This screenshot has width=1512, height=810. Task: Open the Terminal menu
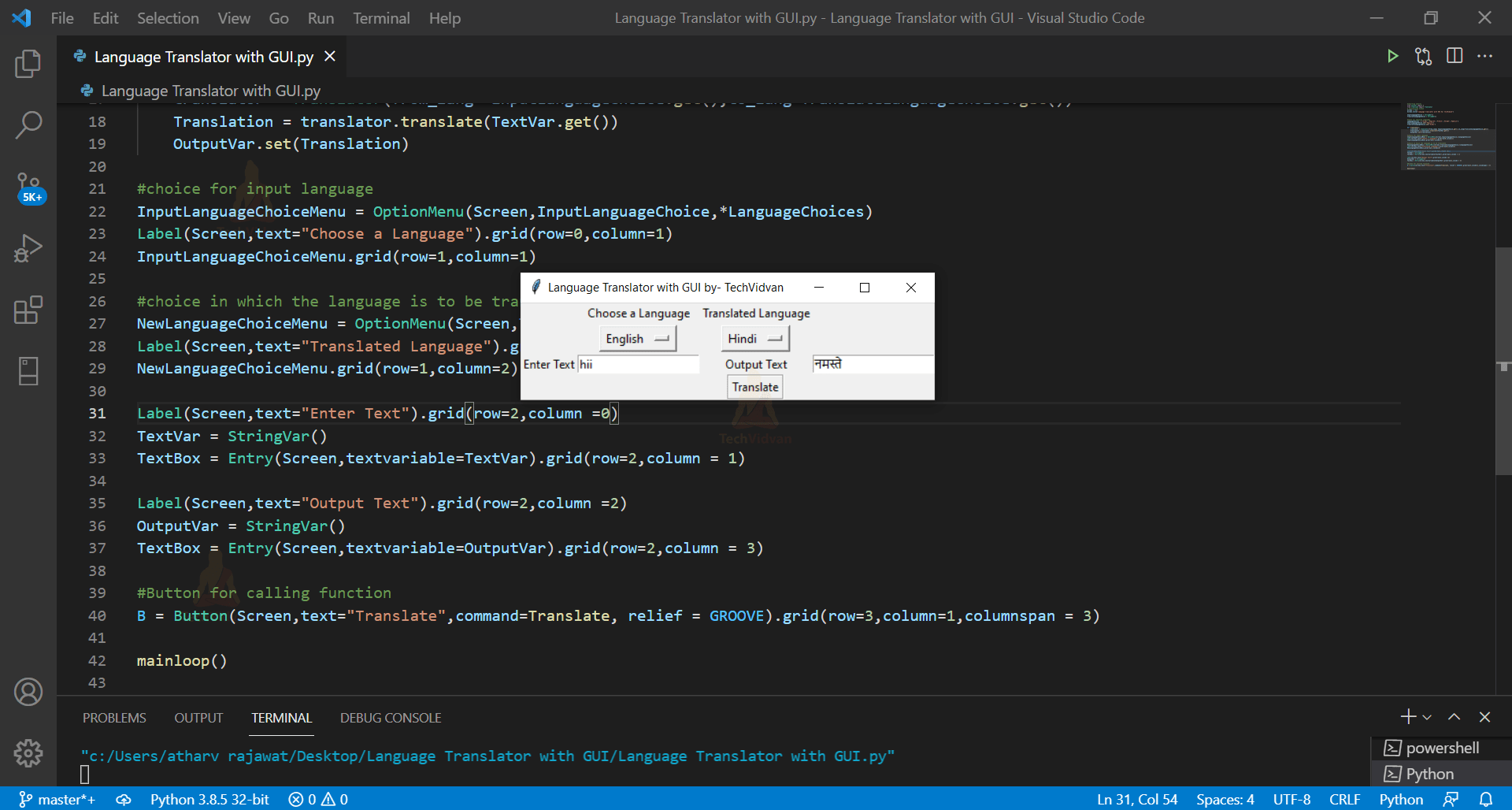tap(381, 17)
